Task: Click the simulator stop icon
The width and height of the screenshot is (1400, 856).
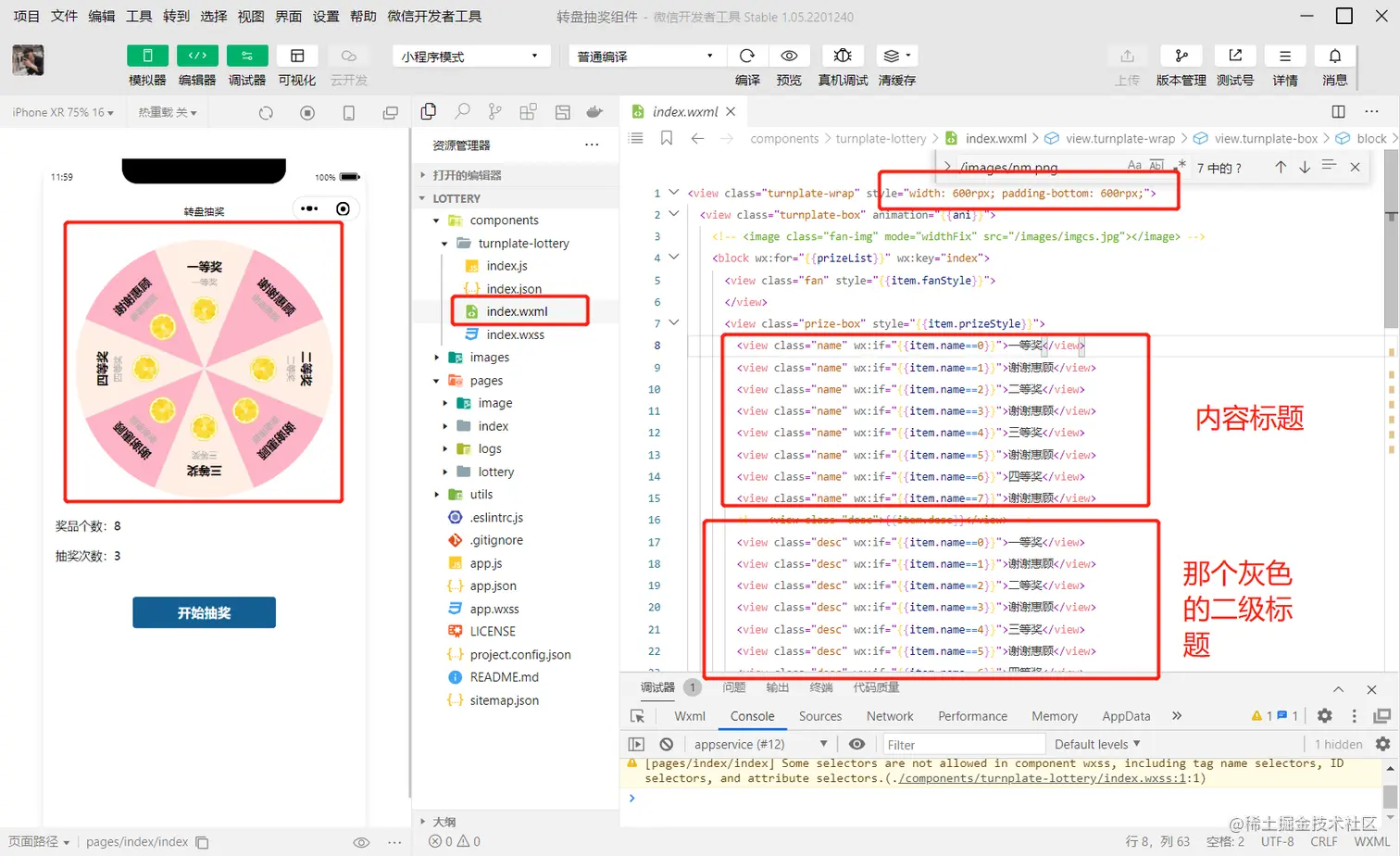Action: 307,113
